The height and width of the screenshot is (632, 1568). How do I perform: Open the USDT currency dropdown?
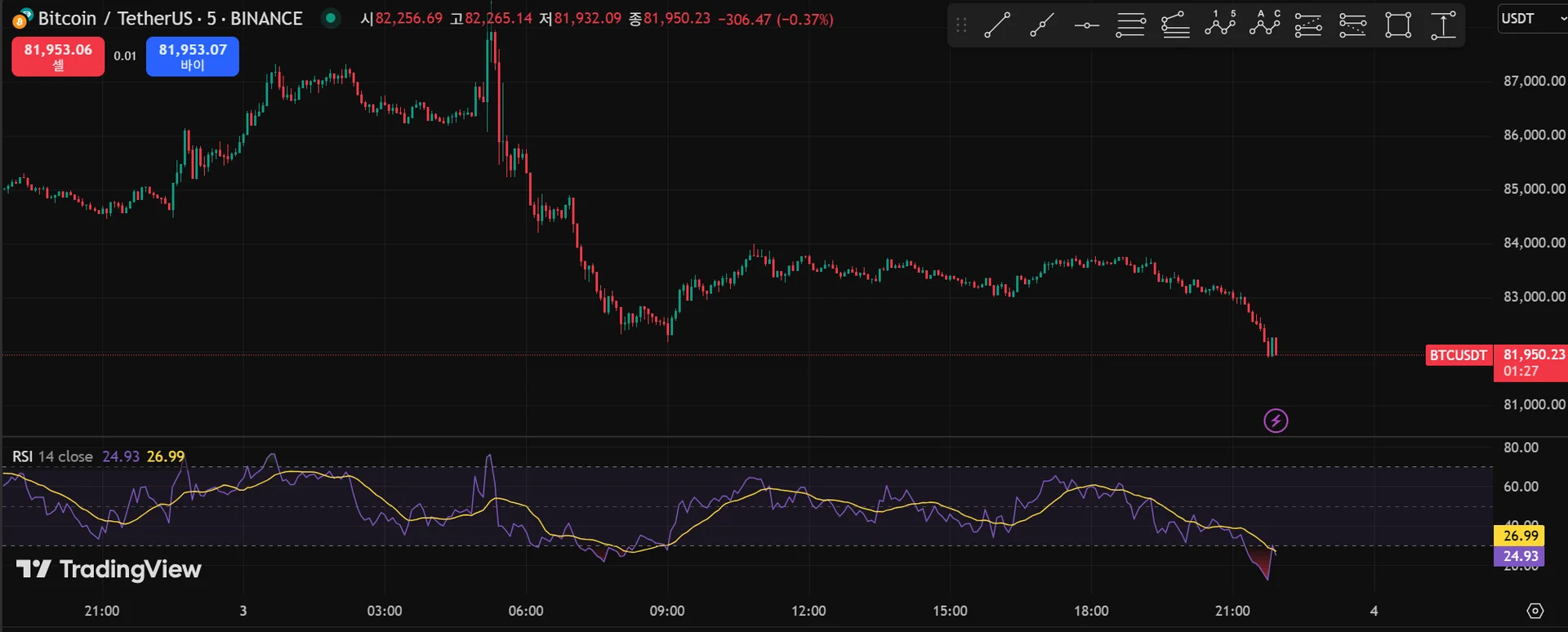pyautogui.click(x=1533, y=18)
